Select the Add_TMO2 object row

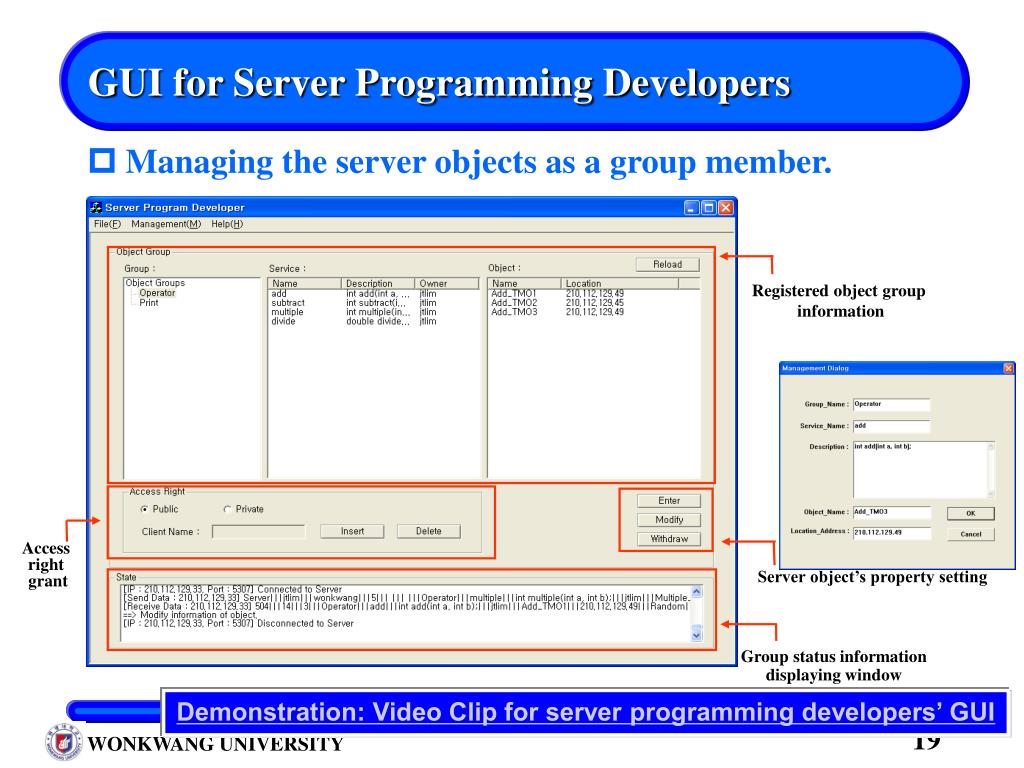click(593, 303)
